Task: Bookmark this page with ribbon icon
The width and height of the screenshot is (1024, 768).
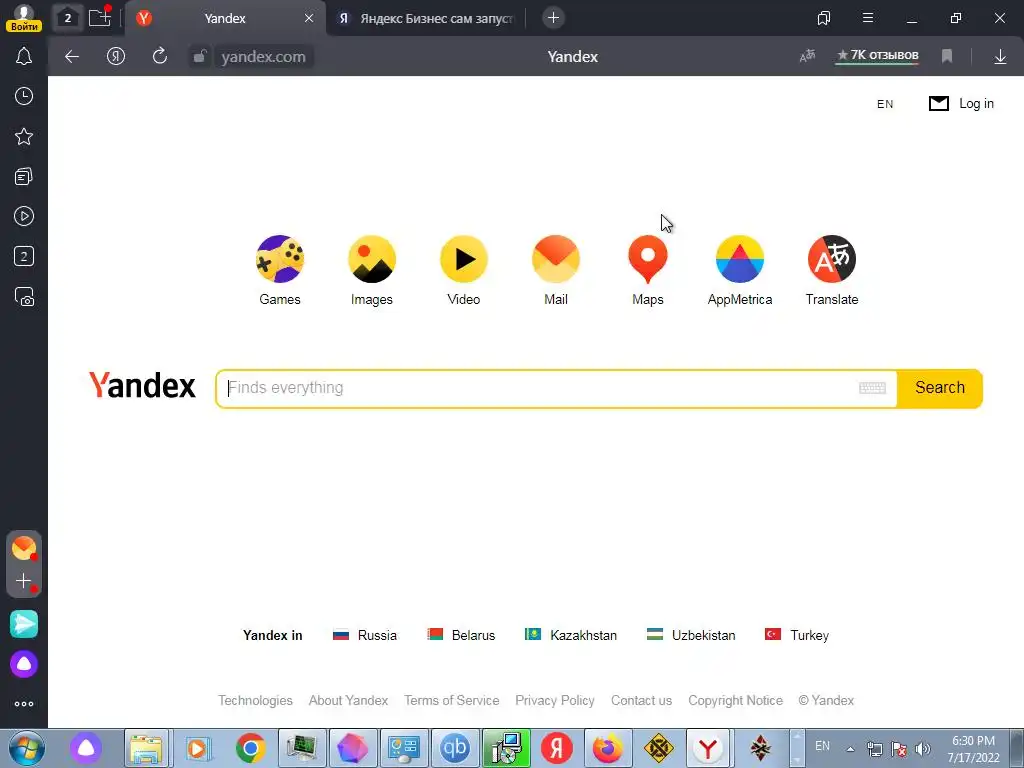Action: pyautogui.click(x=947, y=56)
